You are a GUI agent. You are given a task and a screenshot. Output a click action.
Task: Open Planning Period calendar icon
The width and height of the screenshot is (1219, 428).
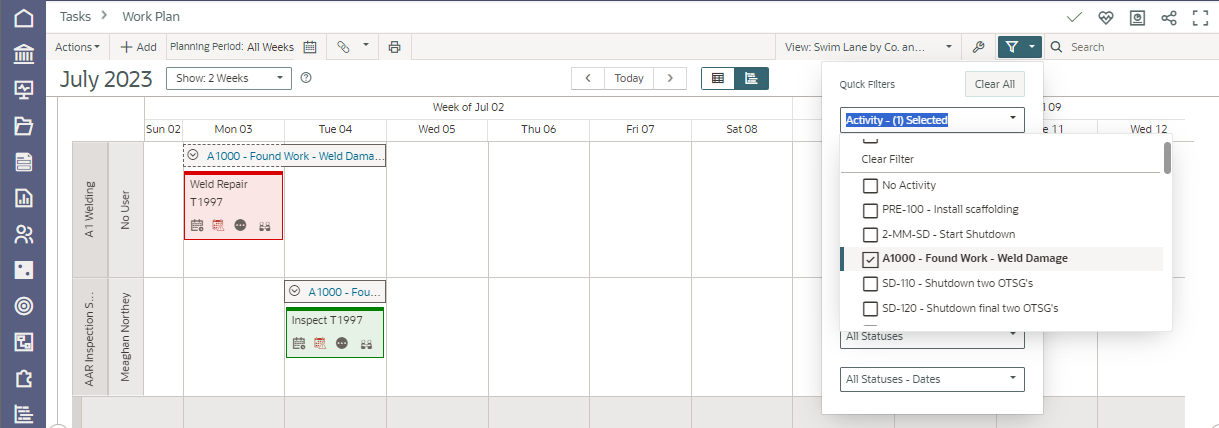pyautogui.click(x=310, y=47)
